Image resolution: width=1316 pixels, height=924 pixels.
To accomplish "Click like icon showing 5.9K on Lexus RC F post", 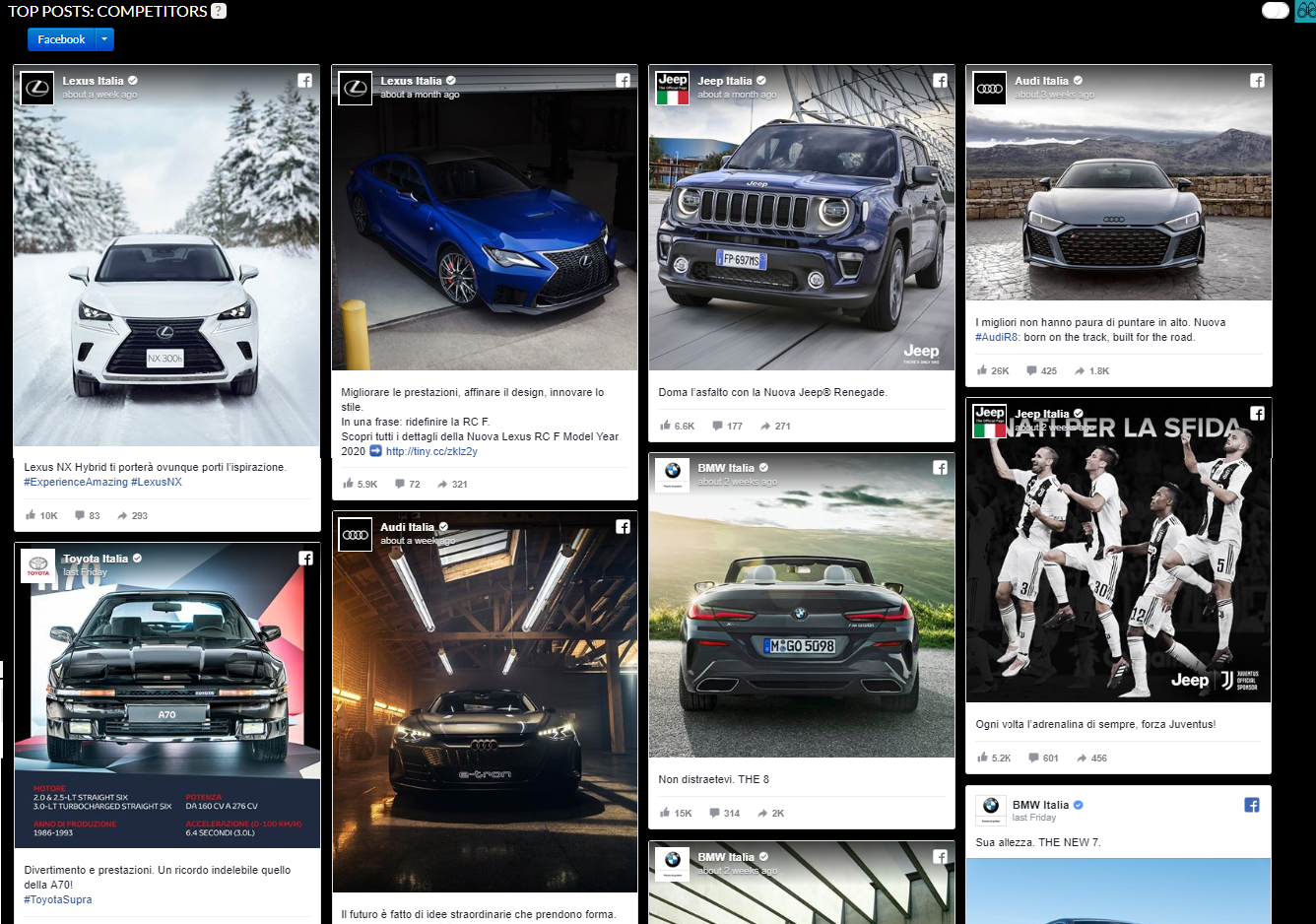I will click(x=348, y=484).
